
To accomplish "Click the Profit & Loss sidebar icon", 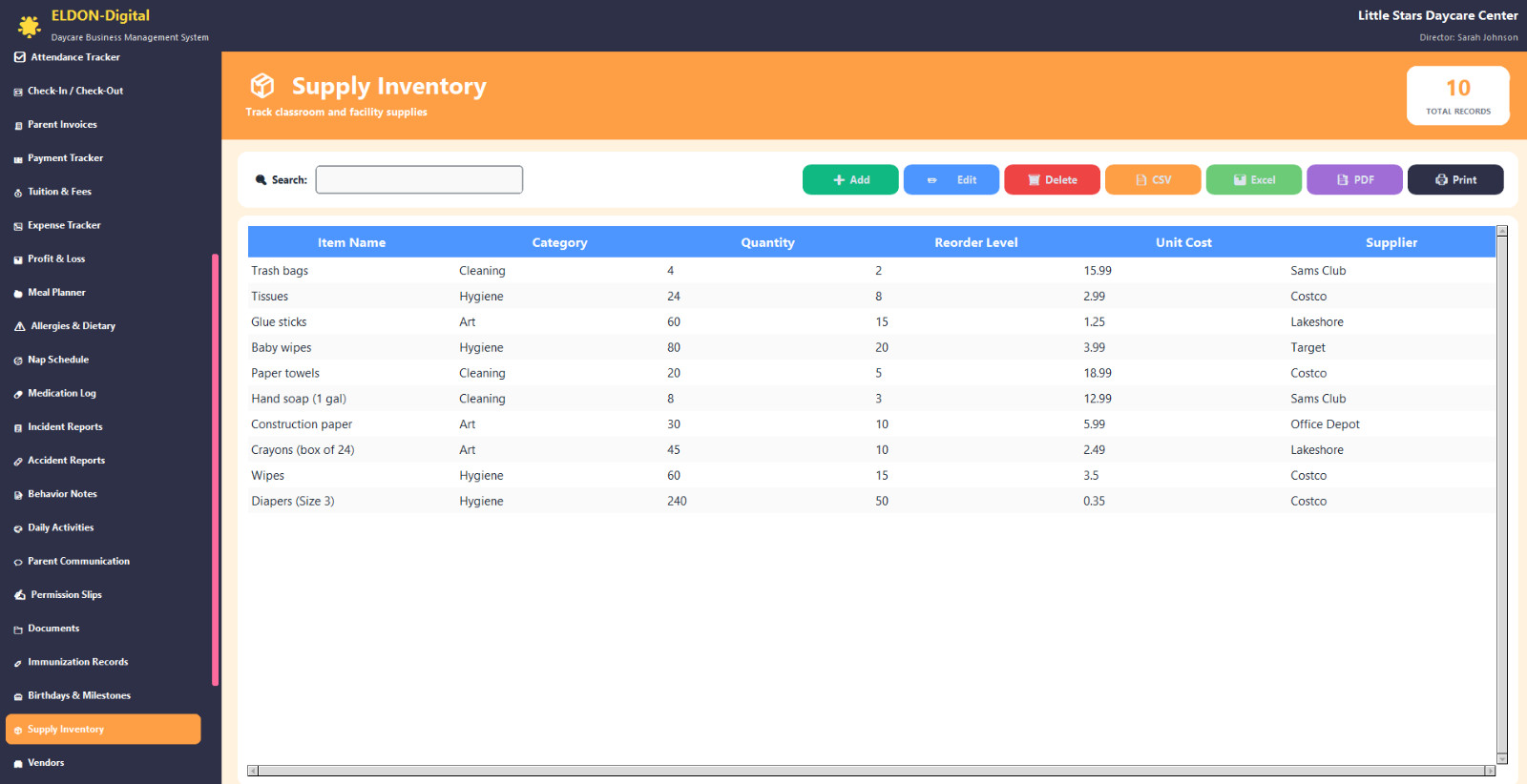I will tap(18, 259).
